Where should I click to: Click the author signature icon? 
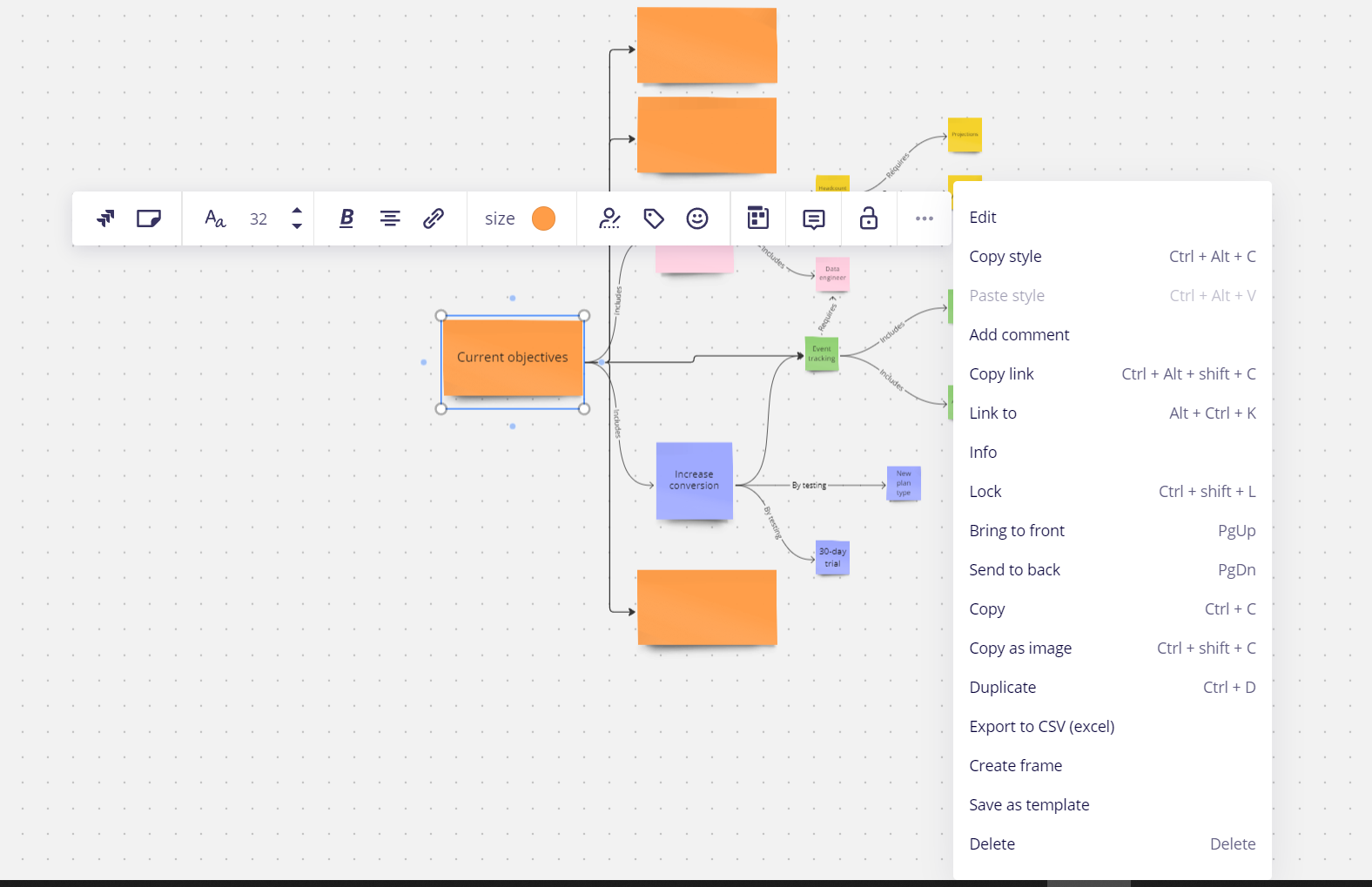[610, 218]
